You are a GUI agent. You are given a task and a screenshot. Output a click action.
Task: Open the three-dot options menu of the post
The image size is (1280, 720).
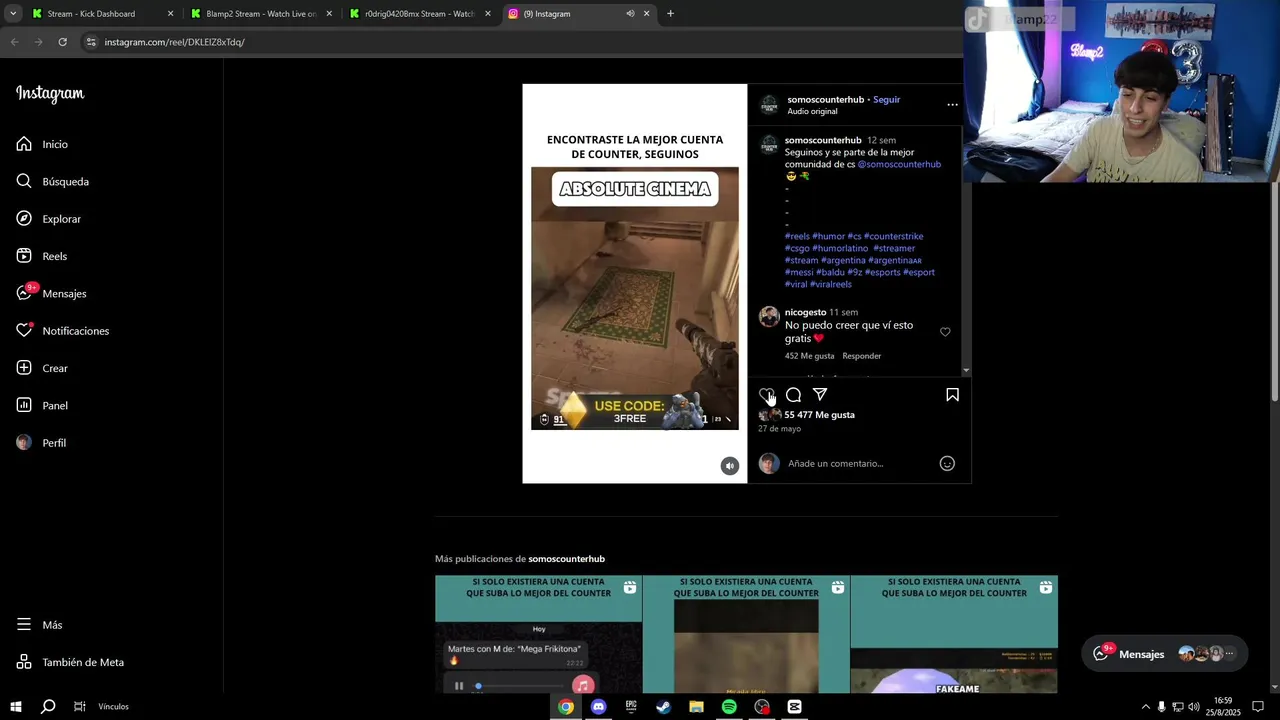pos(952,105)
